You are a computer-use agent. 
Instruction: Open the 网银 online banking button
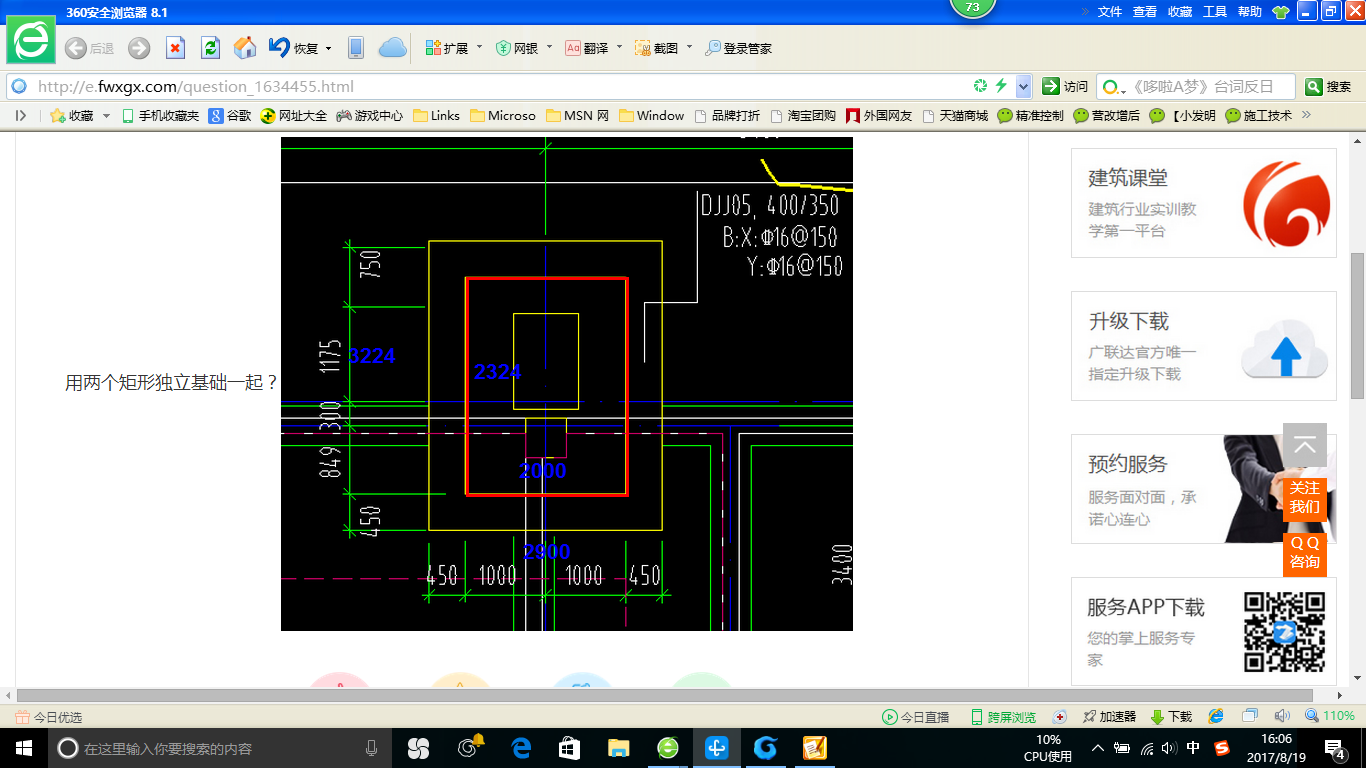point(517,48)
